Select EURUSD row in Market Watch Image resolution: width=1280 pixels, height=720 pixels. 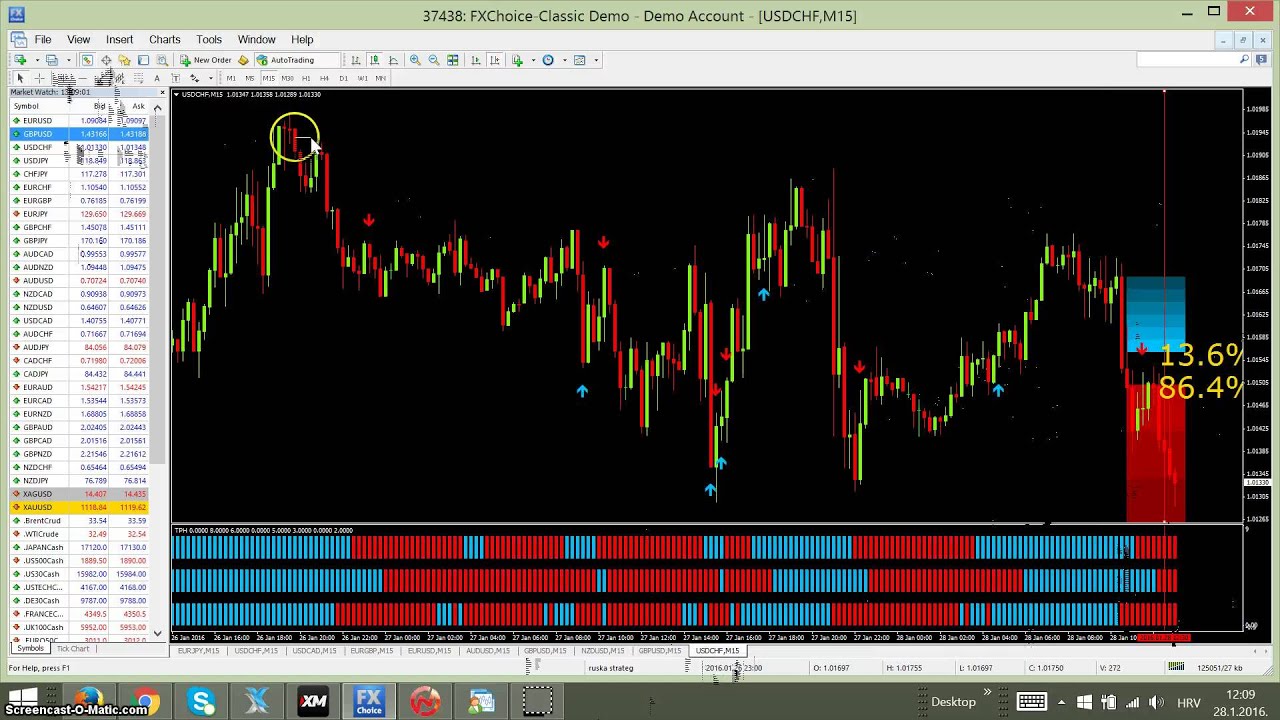coord(80,120)
